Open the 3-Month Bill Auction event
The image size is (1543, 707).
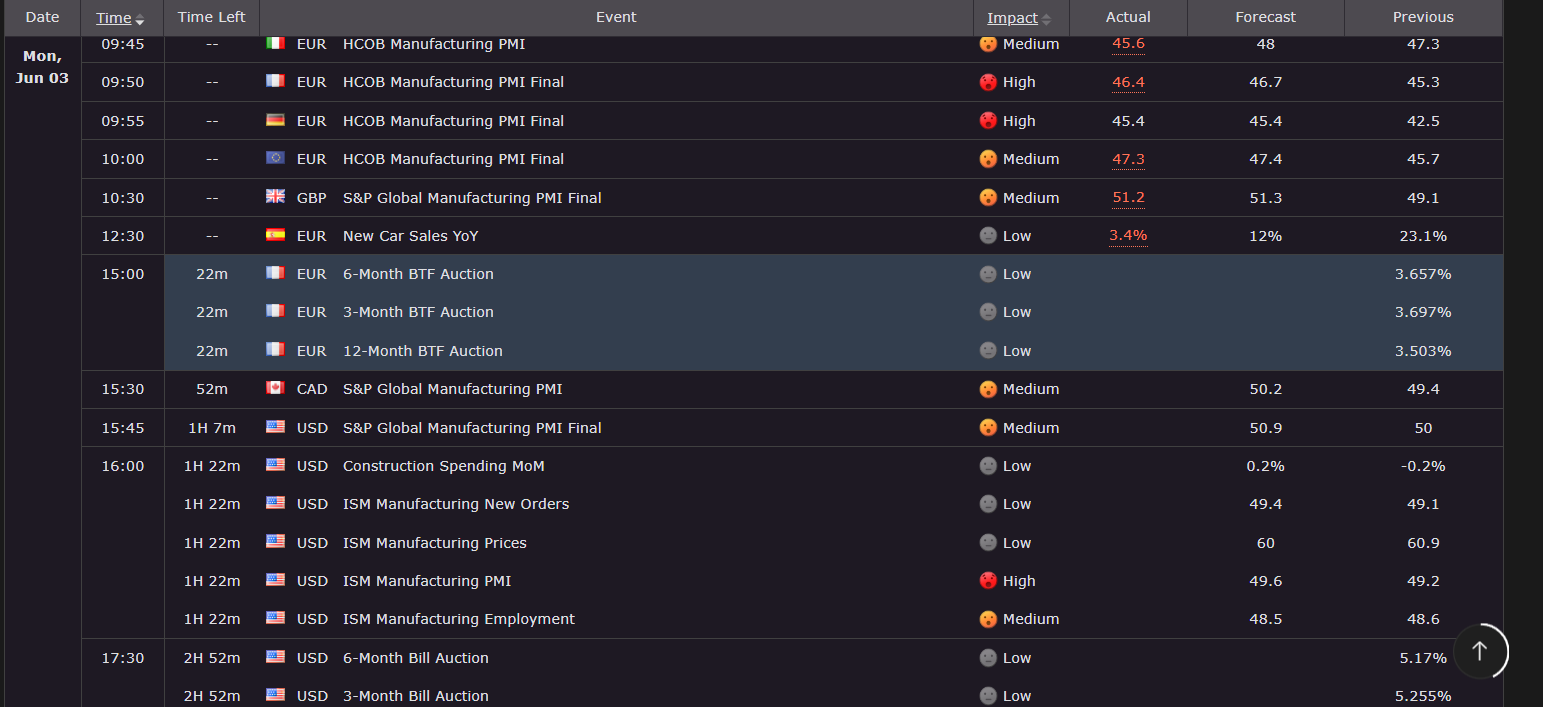point(416,696)
